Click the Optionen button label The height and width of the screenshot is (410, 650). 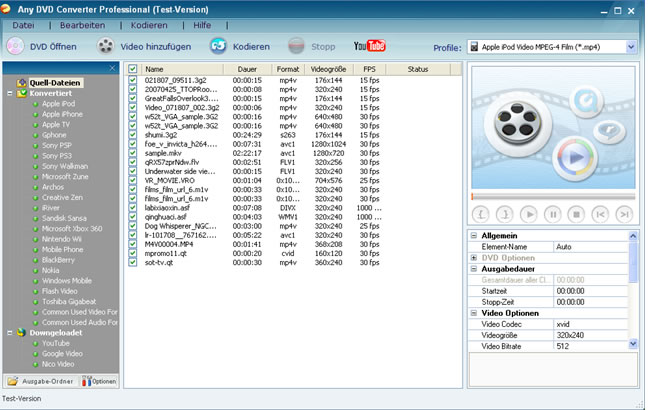click(104, 381)
